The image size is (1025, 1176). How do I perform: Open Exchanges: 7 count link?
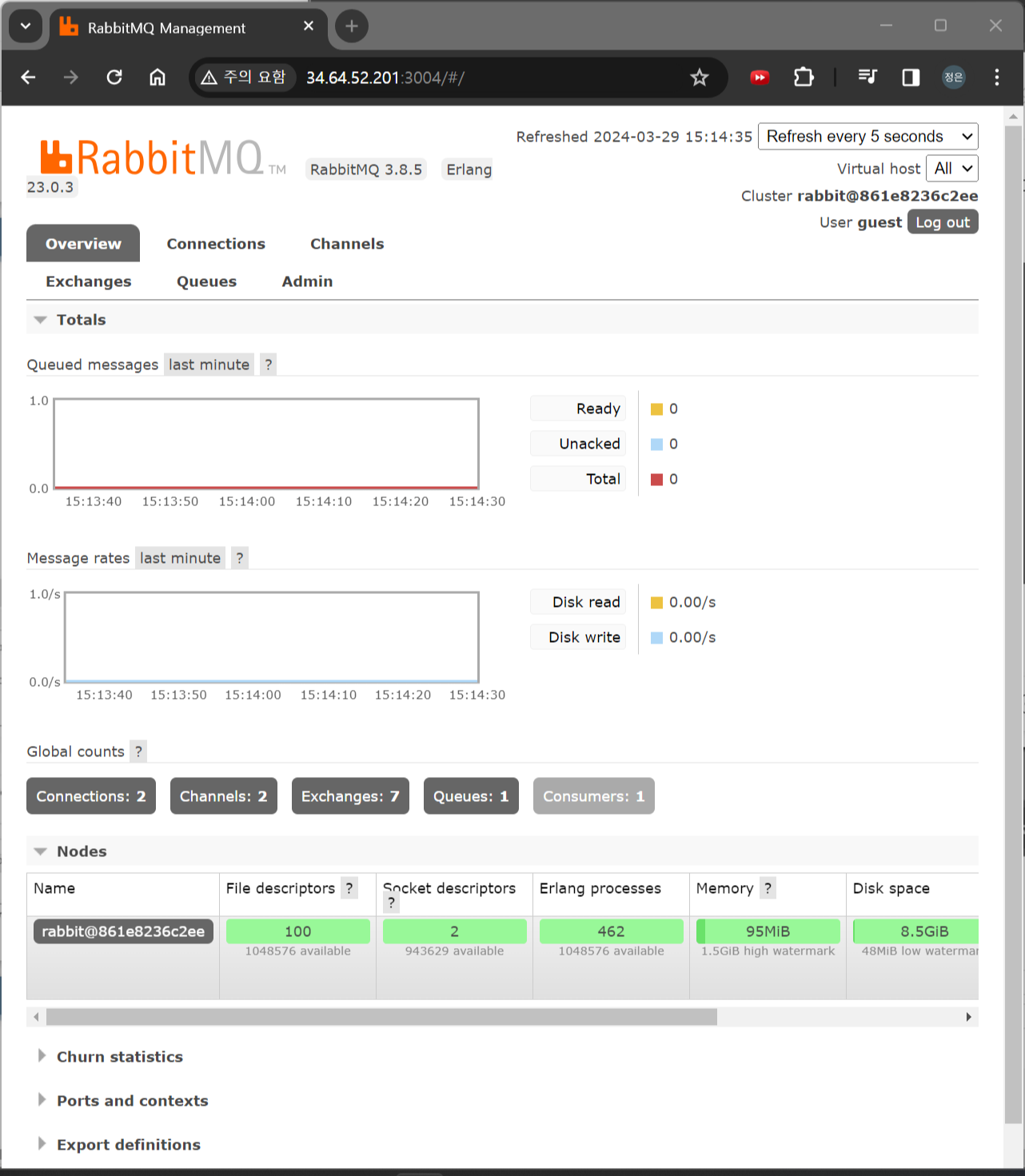coord(350,796)
